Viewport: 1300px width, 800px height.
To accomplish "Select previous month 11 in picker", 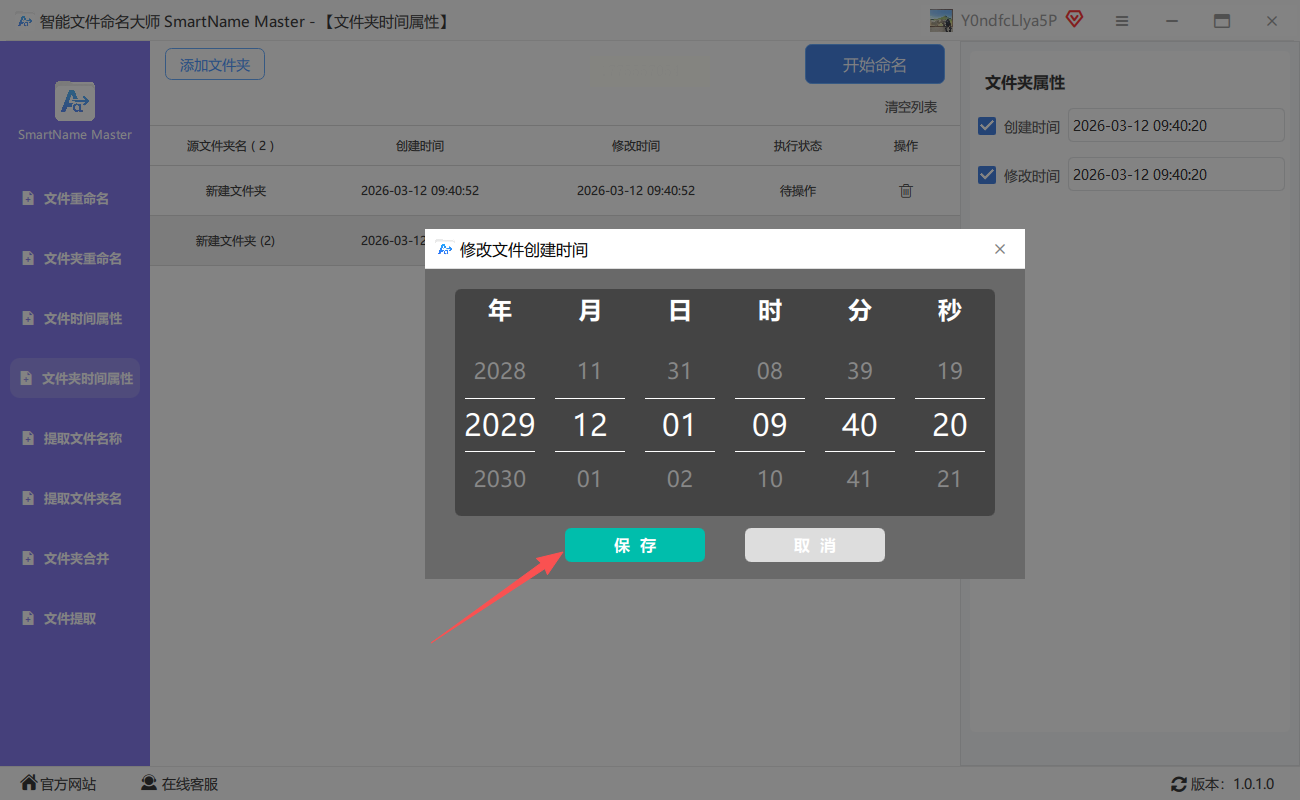I will 590,371.
